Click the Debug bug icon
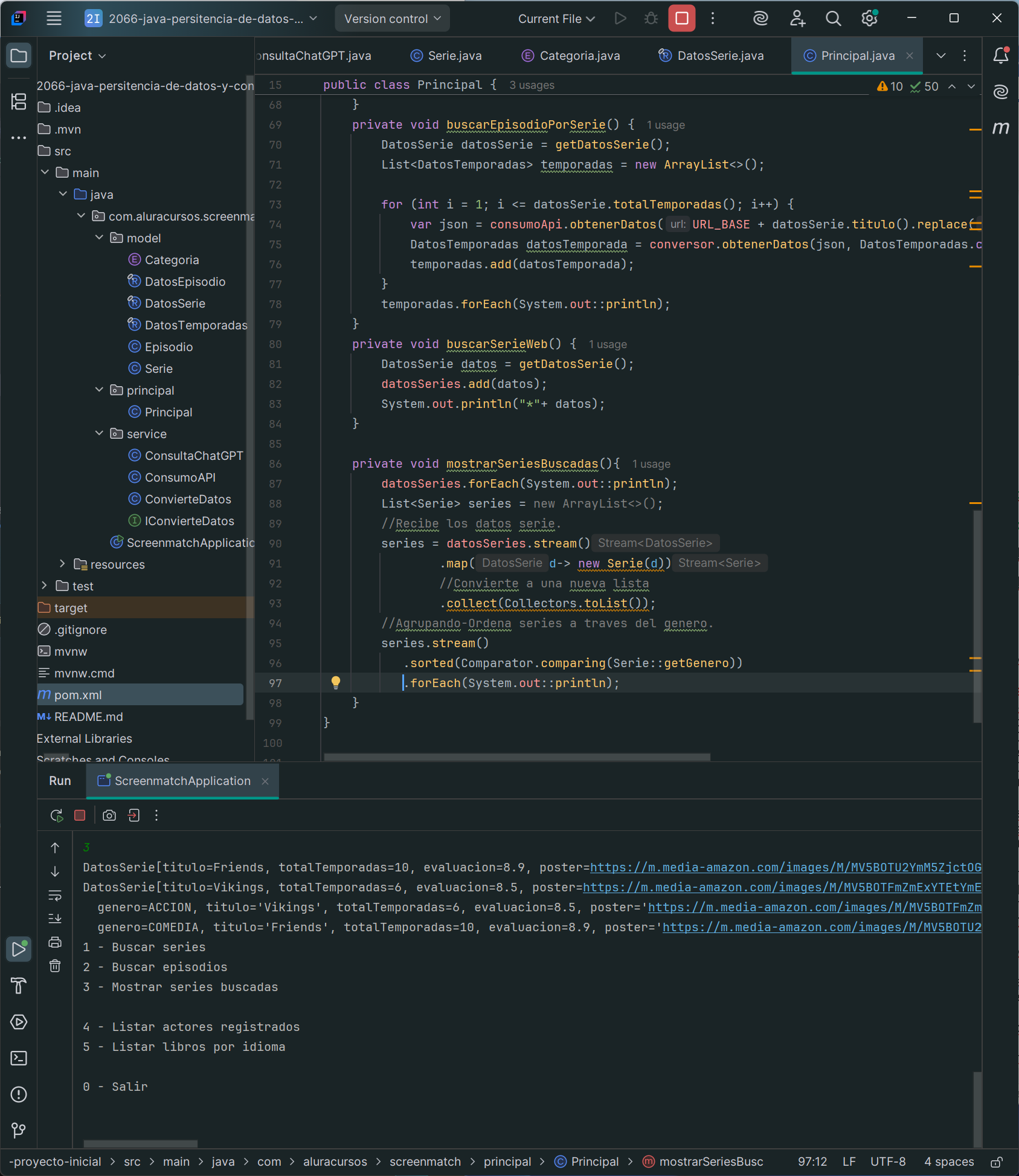Image resolution: width=1019 pixels, height=1176 pixels. pyautogui.click(x=651, y=19)
